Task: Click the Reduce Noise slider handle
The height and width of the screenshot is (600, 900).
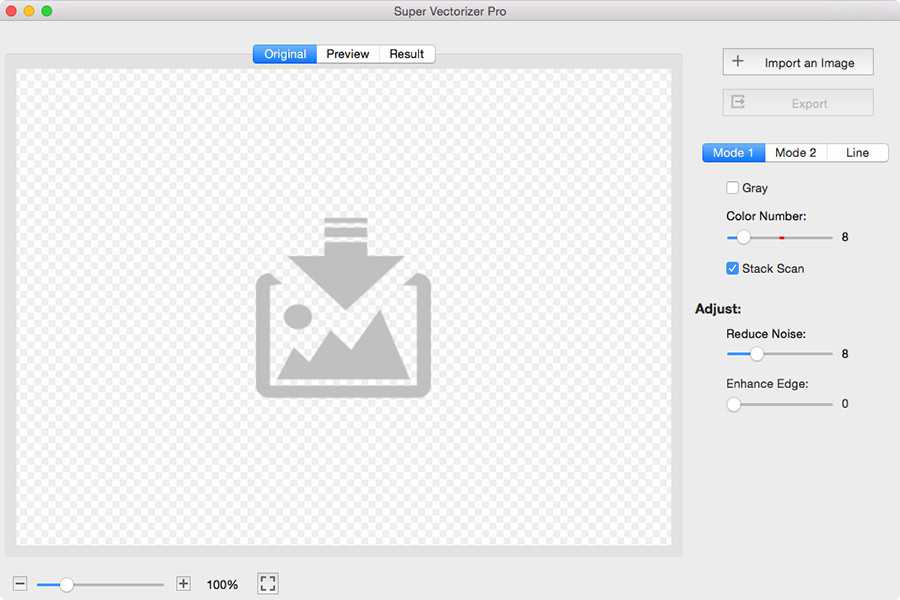Action: pos(755,354)
